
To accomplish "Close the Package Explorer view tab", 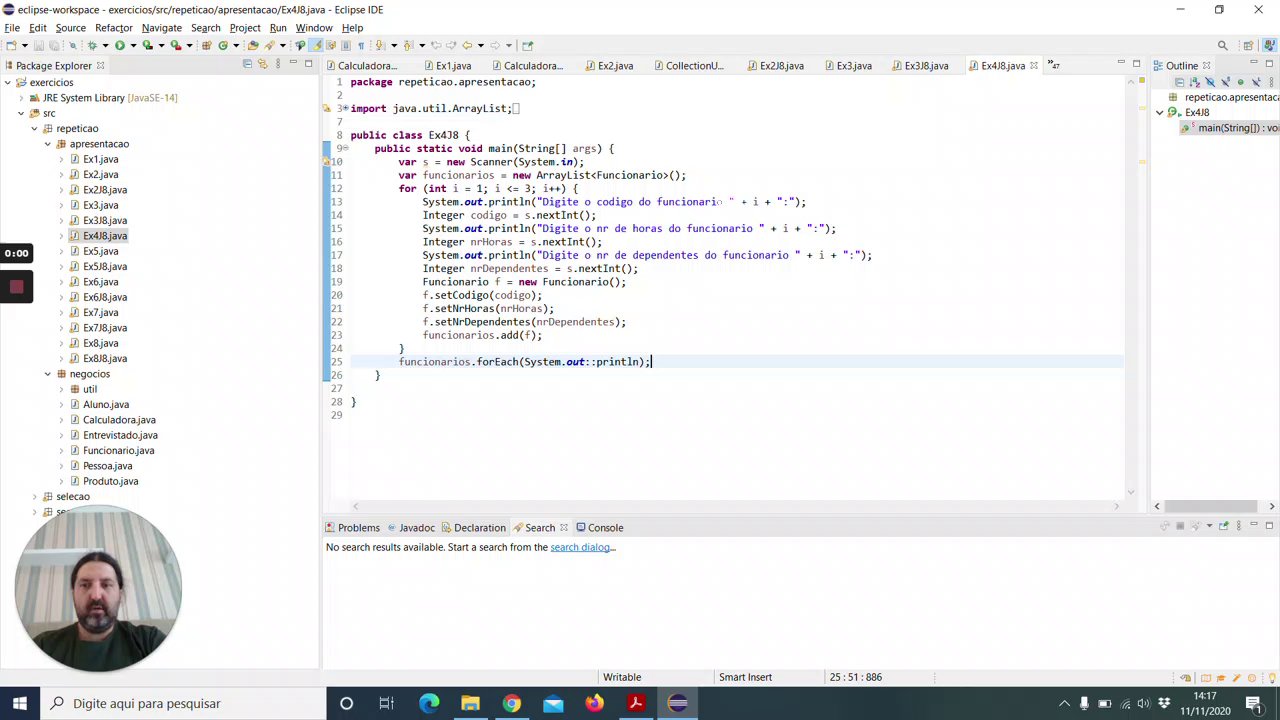I will click(x=100, y=66).
